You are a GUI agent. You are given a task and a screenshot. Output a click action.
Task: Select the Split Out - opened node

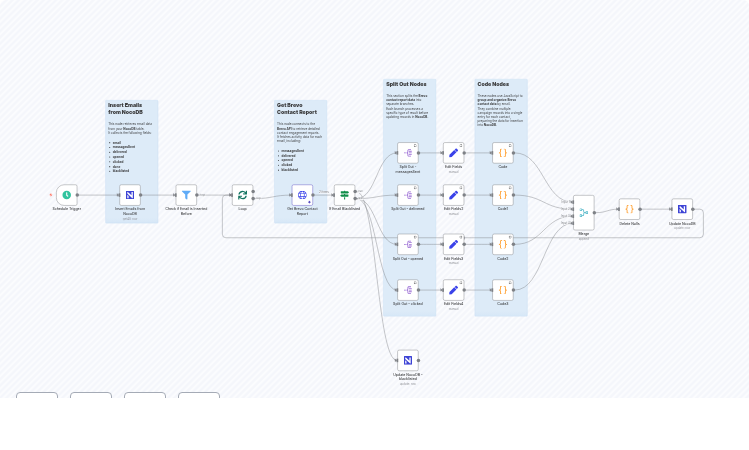[407, 244]
